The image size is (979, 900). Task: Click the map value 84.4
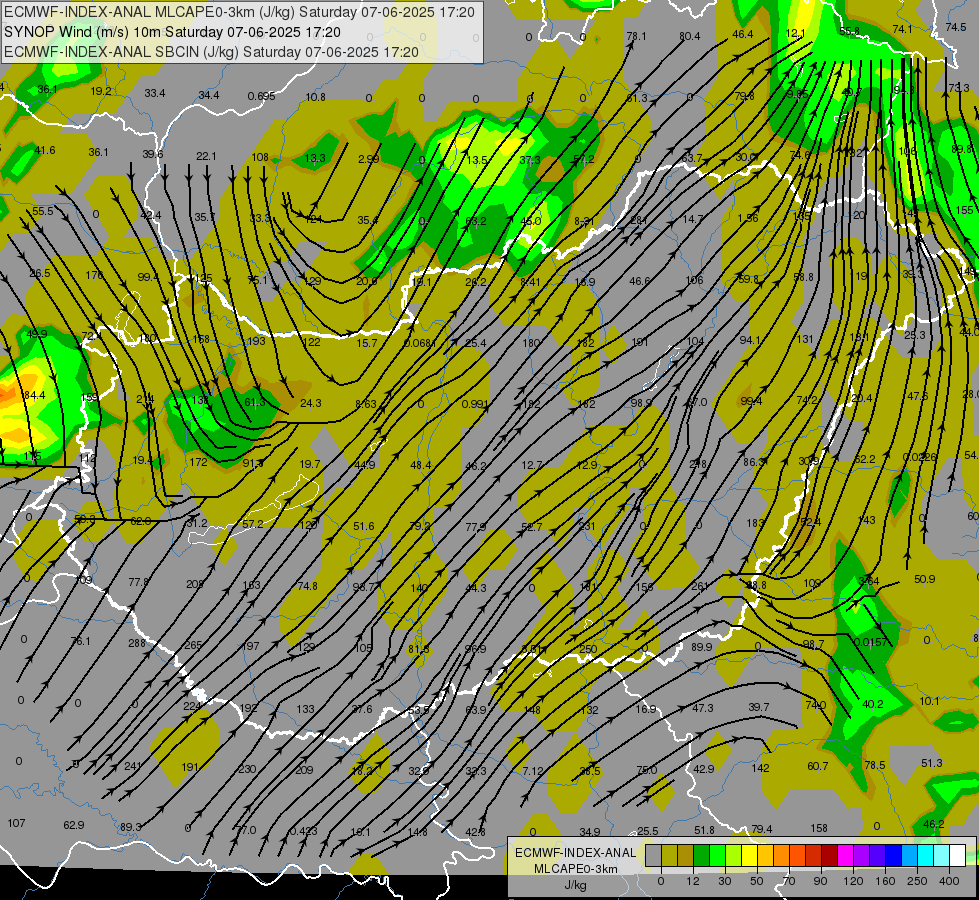[x=34, y=395]
